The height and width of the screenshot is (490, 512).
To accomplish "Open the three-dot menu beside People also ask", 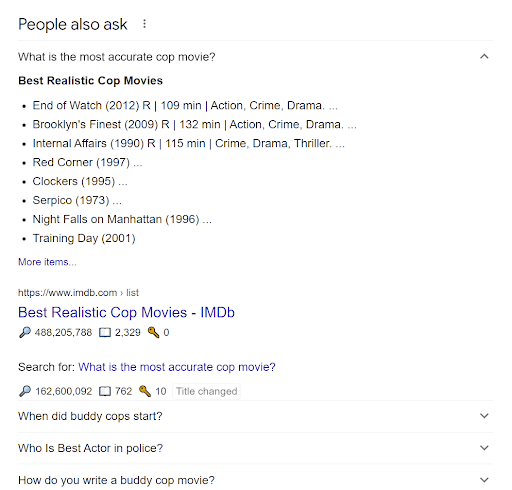I will tap(144, 24).
